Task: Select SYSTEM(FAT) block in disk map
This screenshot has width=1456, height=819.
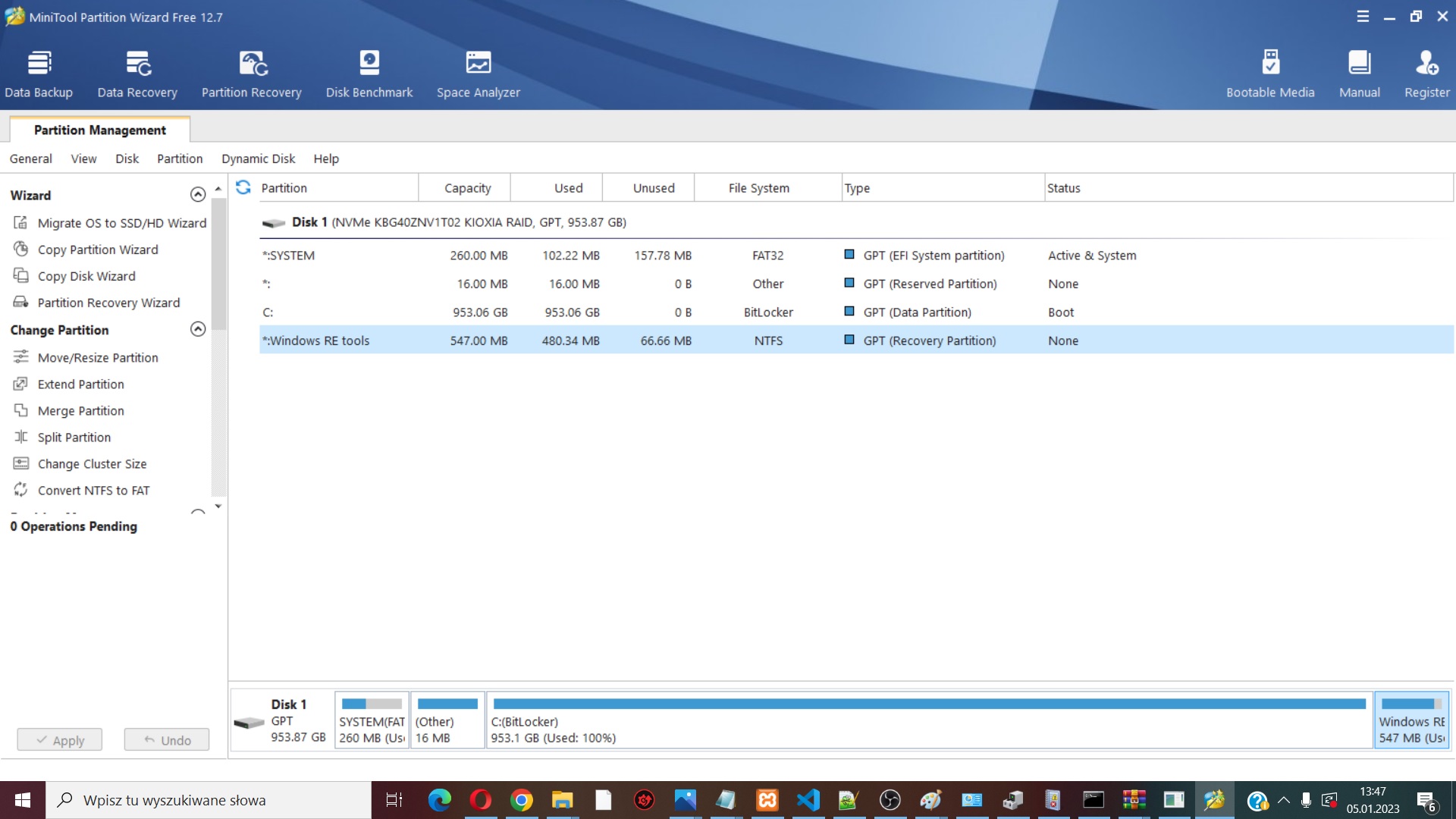Action: (372, 720)
